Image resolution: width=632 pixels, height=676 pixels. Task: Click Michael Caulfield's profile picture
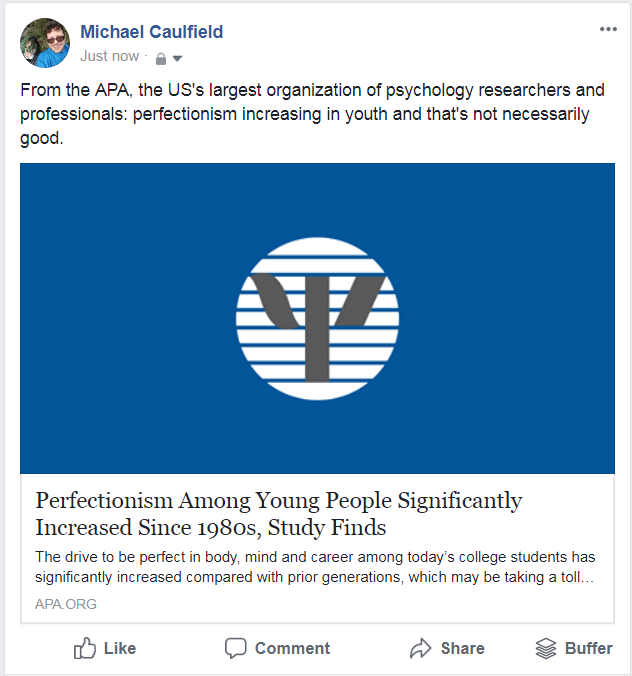coord(45,43)
